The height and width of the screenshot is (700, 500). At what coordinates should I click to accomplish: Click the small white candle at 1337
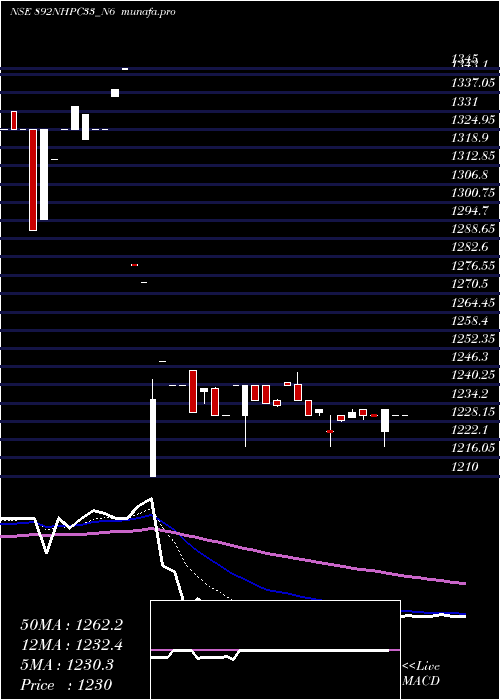[x=115, y=93]
